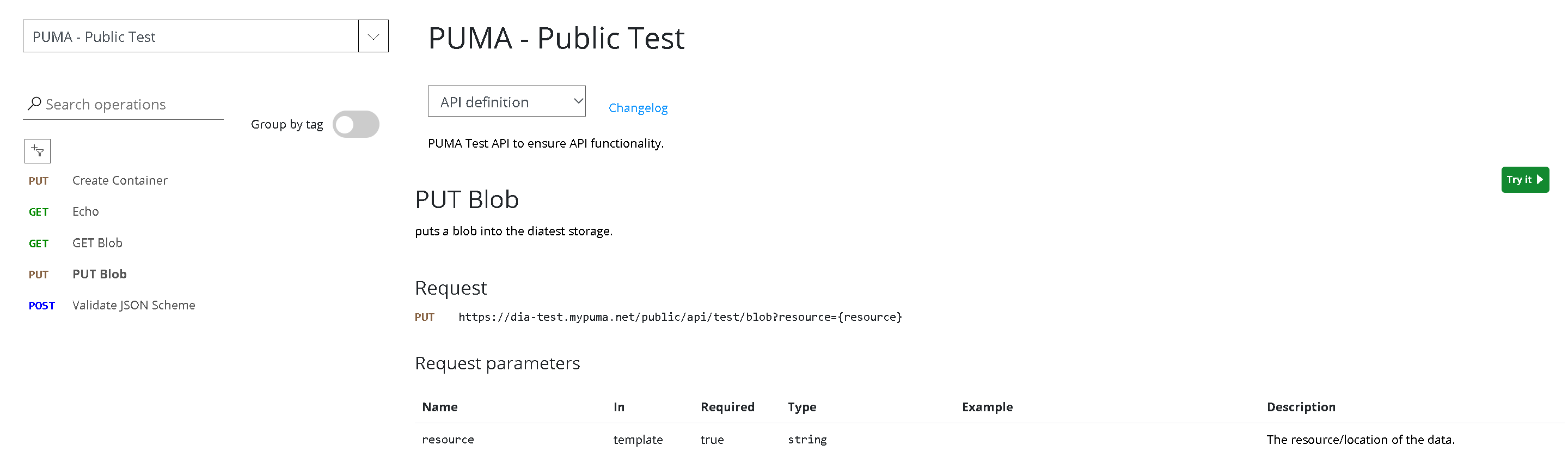
Task: Toggle the Group by tag switch
Action: (x=356, y=124)
